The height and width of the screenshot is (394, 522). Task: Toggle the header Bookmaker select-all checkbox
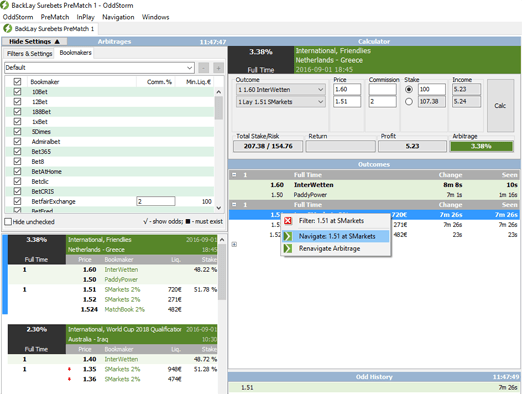click(x=17, y=82)
